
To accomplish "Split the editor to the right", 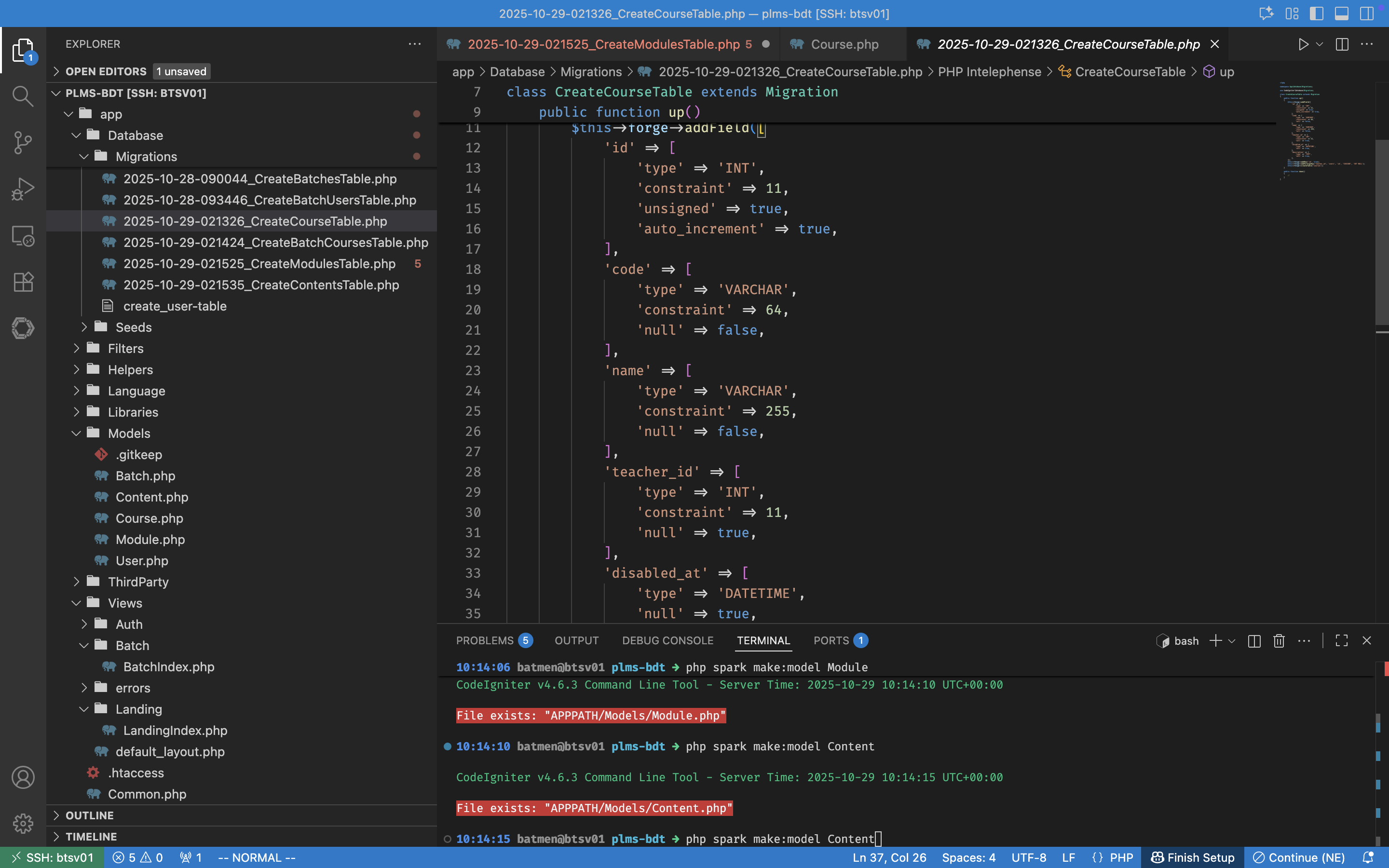I will pos(1342,44).
